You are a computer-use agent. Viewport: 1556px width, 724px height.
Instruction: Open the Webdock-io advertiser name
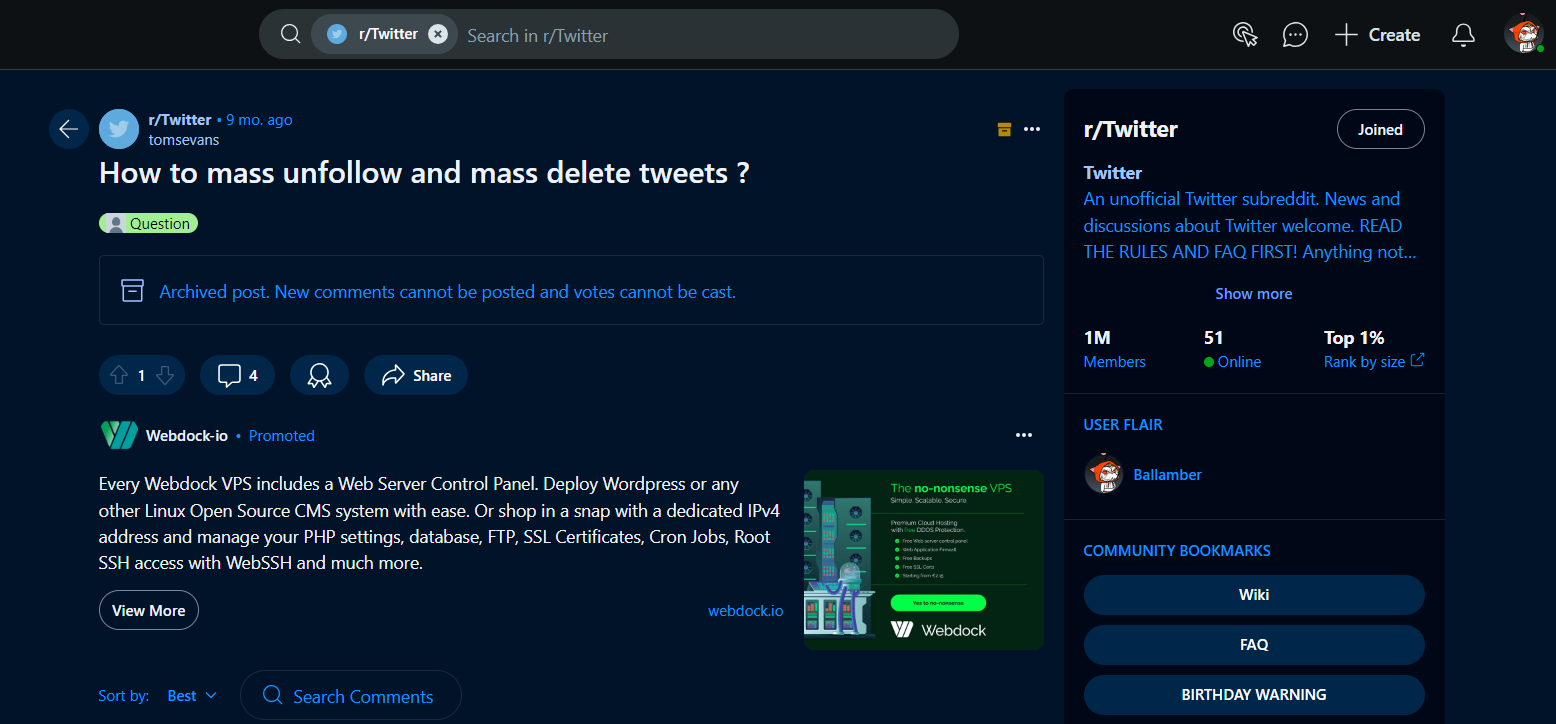click(x=187, y=435)
